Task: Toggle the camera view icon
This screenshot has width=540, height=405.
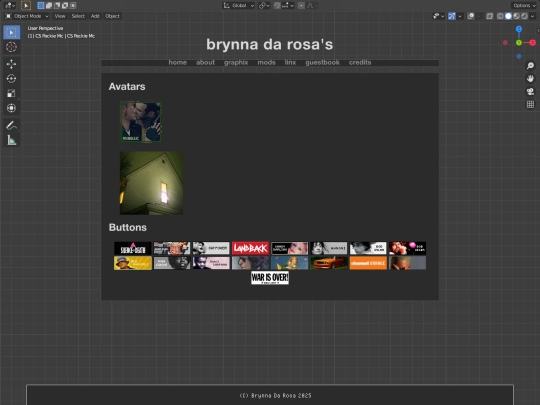Action: [x=530, y=91]
